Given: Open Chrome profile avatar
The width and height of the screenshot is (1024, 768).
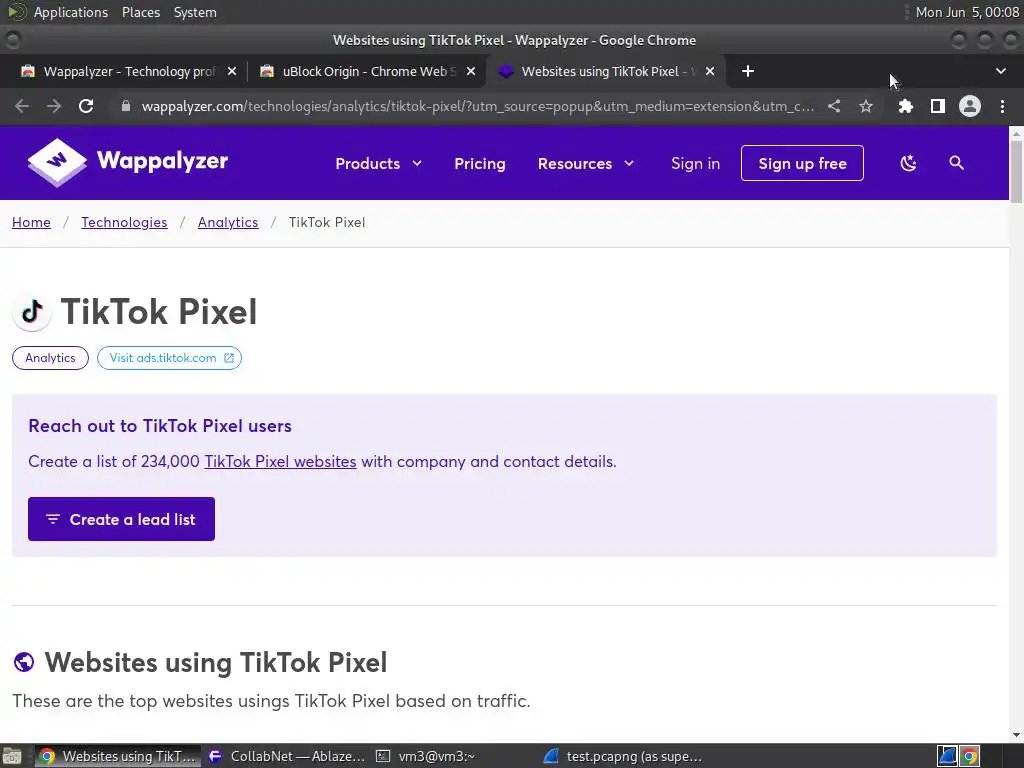Looking at the screenshot, I should [970, 106].
